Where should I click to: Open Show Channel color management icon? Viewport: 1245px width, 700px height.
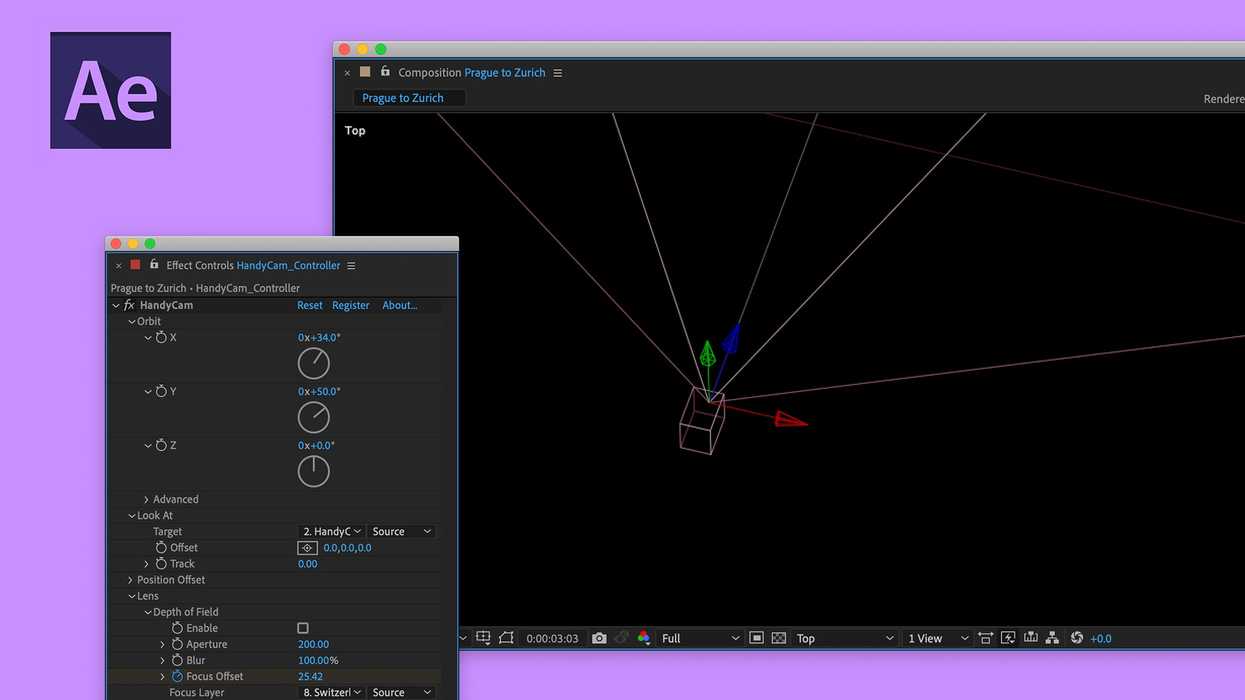click(643, 638)
